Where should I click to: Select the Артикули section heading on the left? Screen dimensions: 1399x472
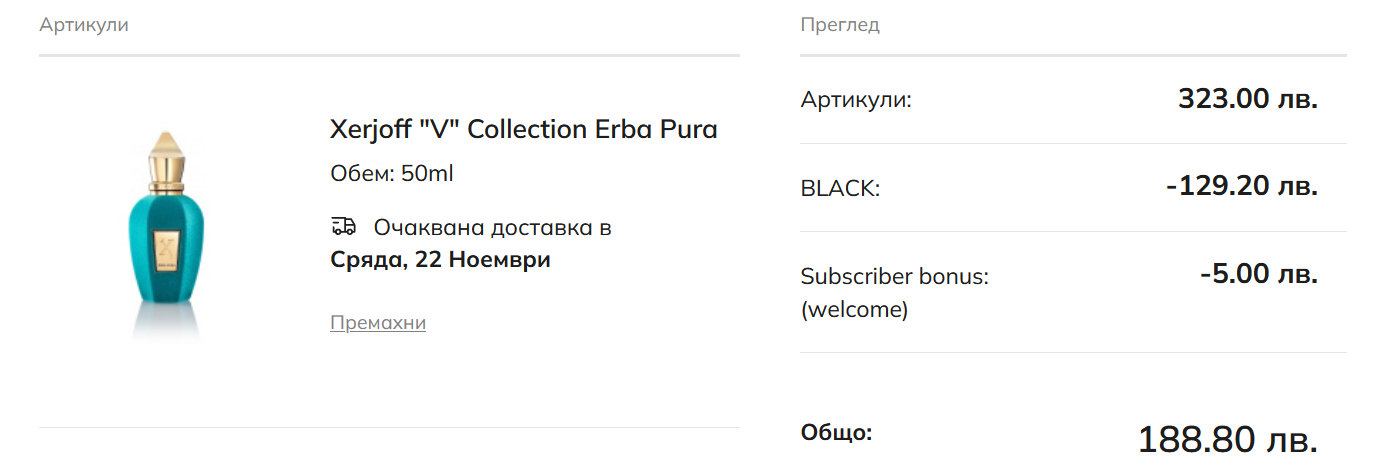pyautogui.click(x=84, y=25)
